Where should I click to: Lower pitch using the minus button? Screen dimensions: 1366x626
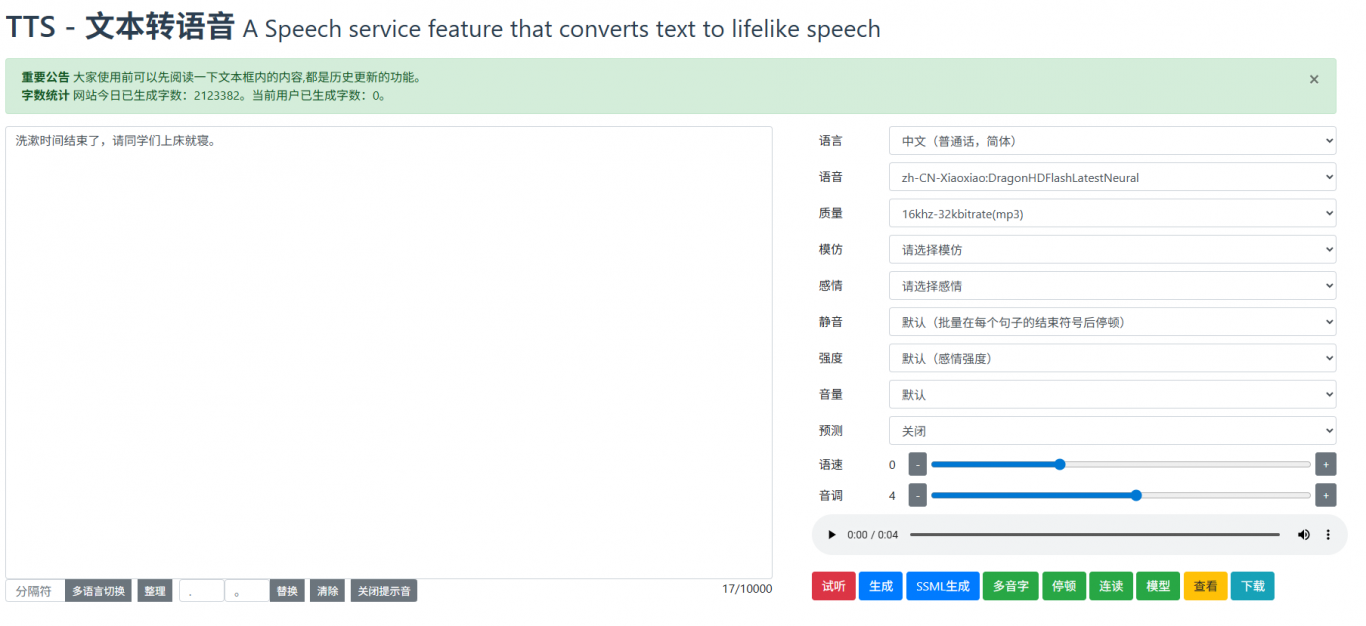point(917,495)
